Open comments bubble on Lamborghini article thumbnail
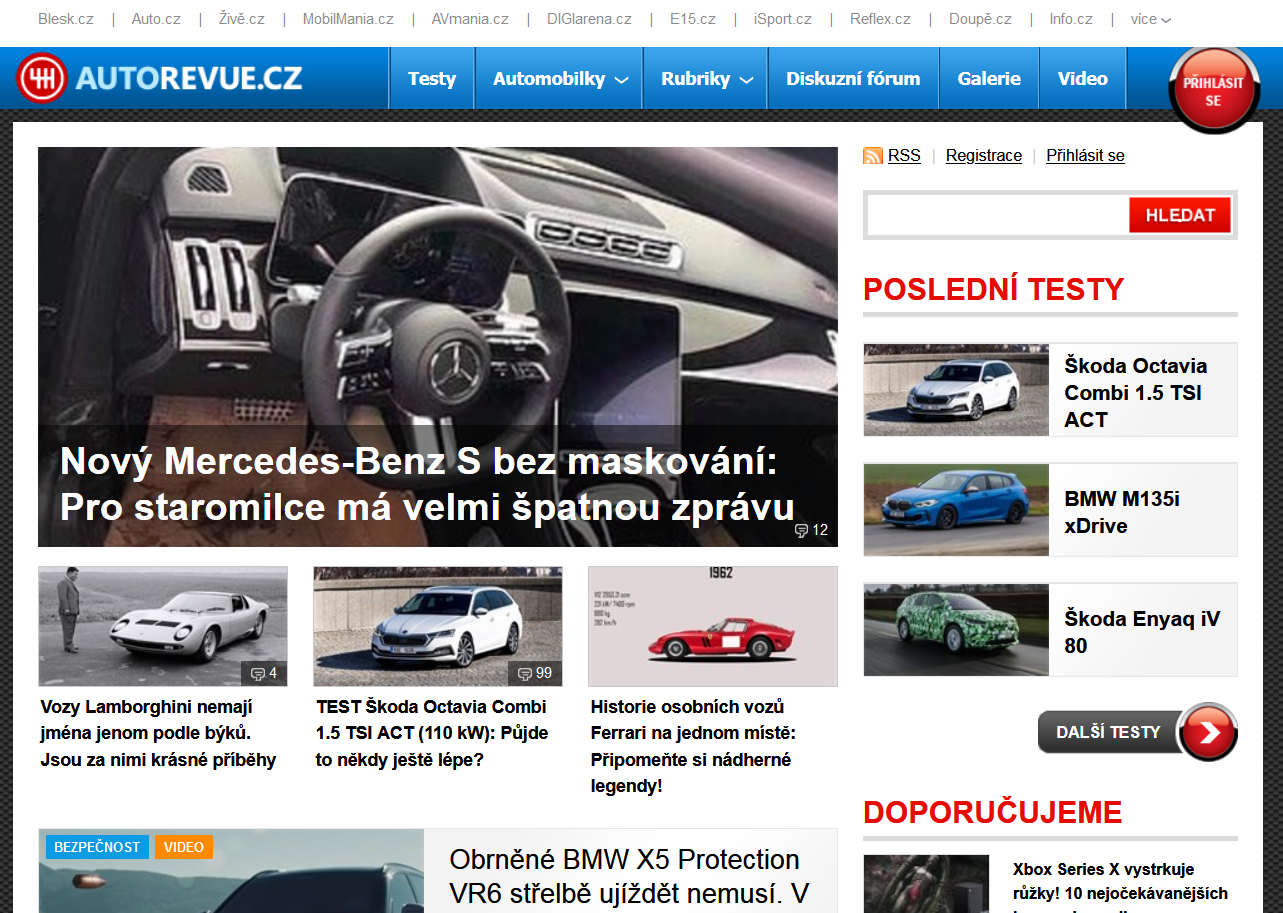 pyautogui.click(x=264, y=673)
